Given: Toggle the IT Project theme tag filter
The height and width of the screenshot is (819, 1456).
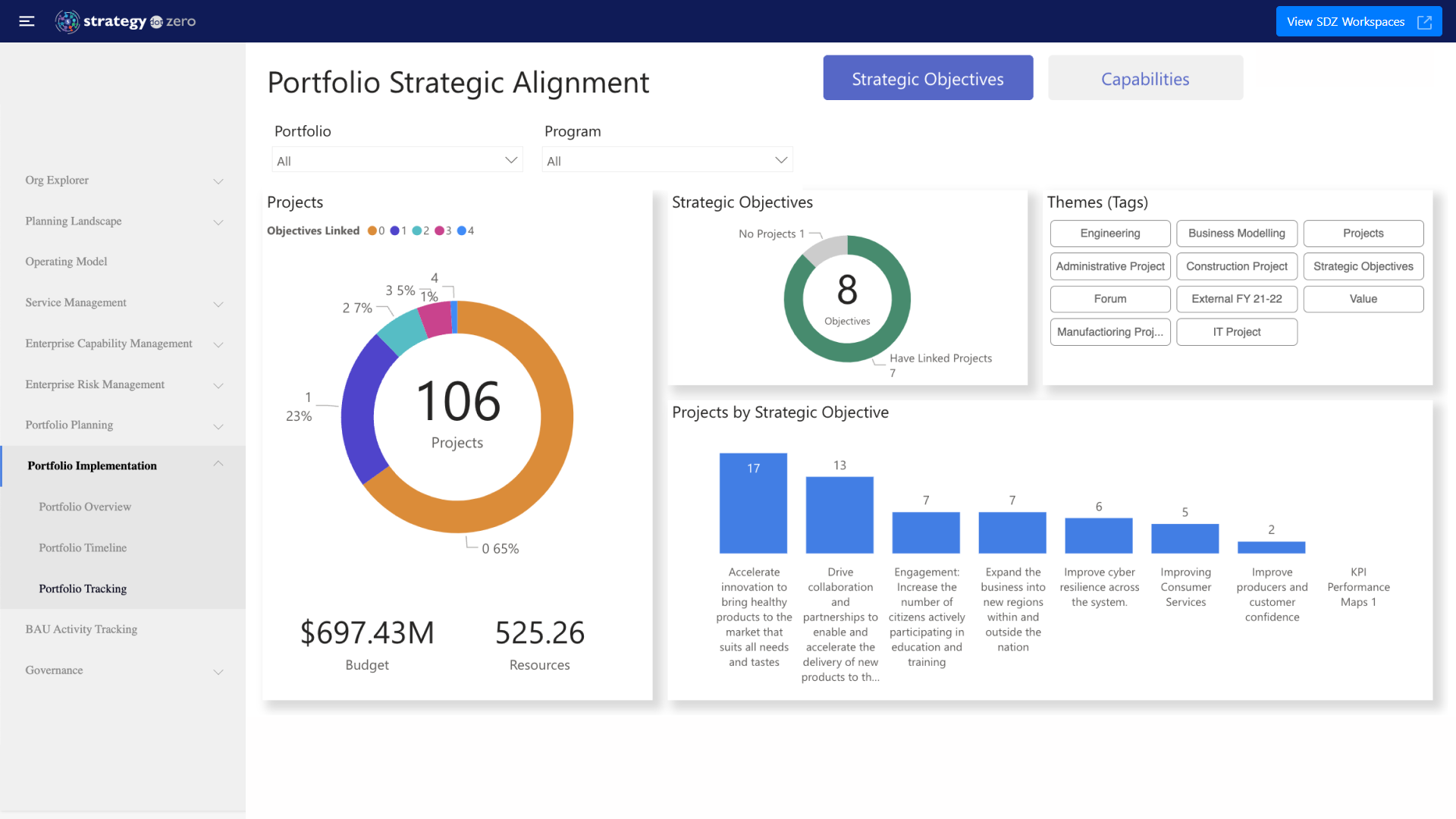Looking at the screenshot, I should click(1236, 331).
